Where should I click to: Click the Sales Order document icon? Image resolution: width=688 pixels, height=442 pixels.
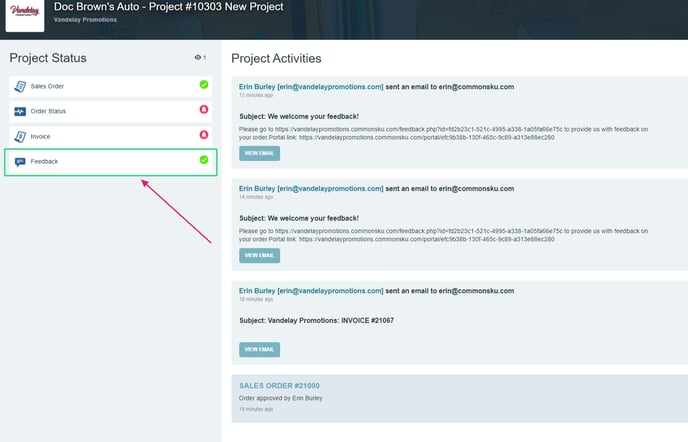(x=20, y=86)
